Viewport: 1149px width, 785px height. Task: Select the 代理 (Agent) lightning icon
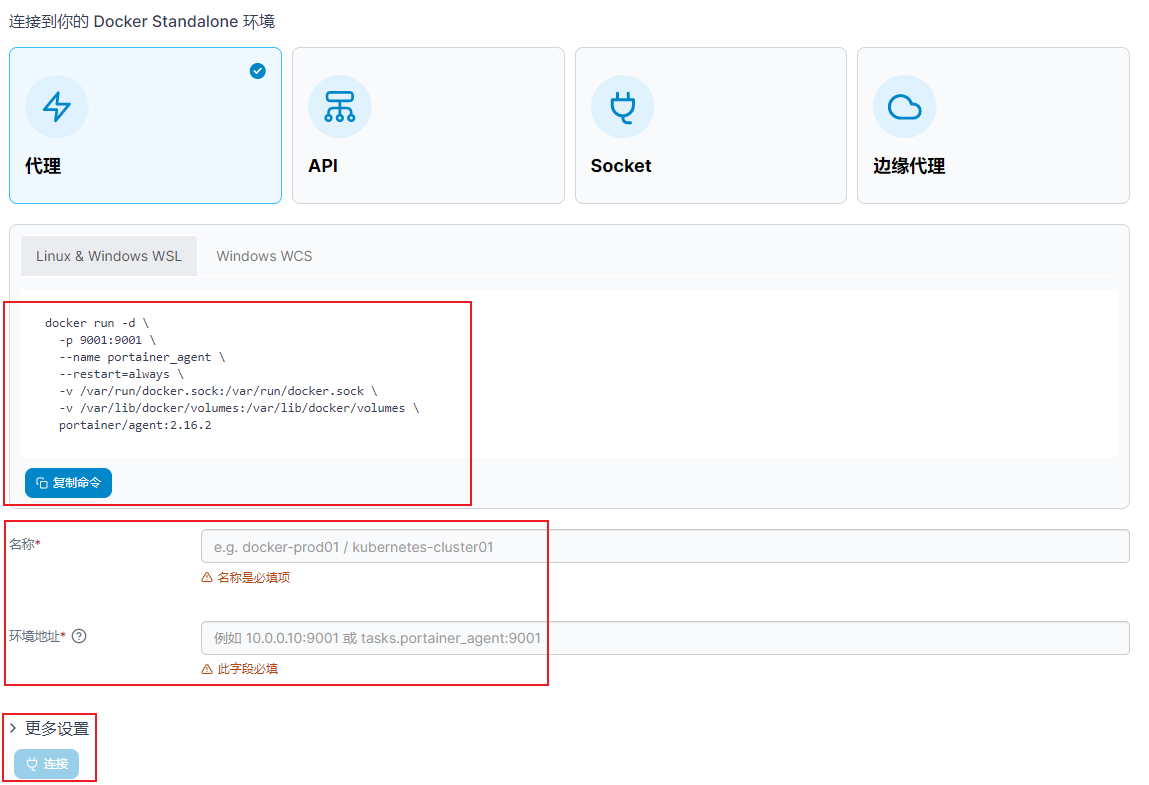pos(56,107)
